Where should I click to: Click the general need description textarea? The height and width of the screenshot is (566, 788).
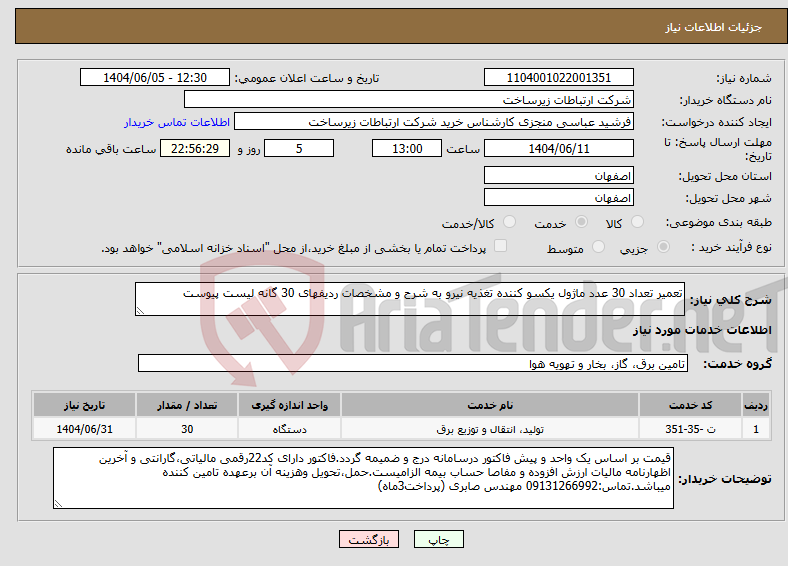410,299
